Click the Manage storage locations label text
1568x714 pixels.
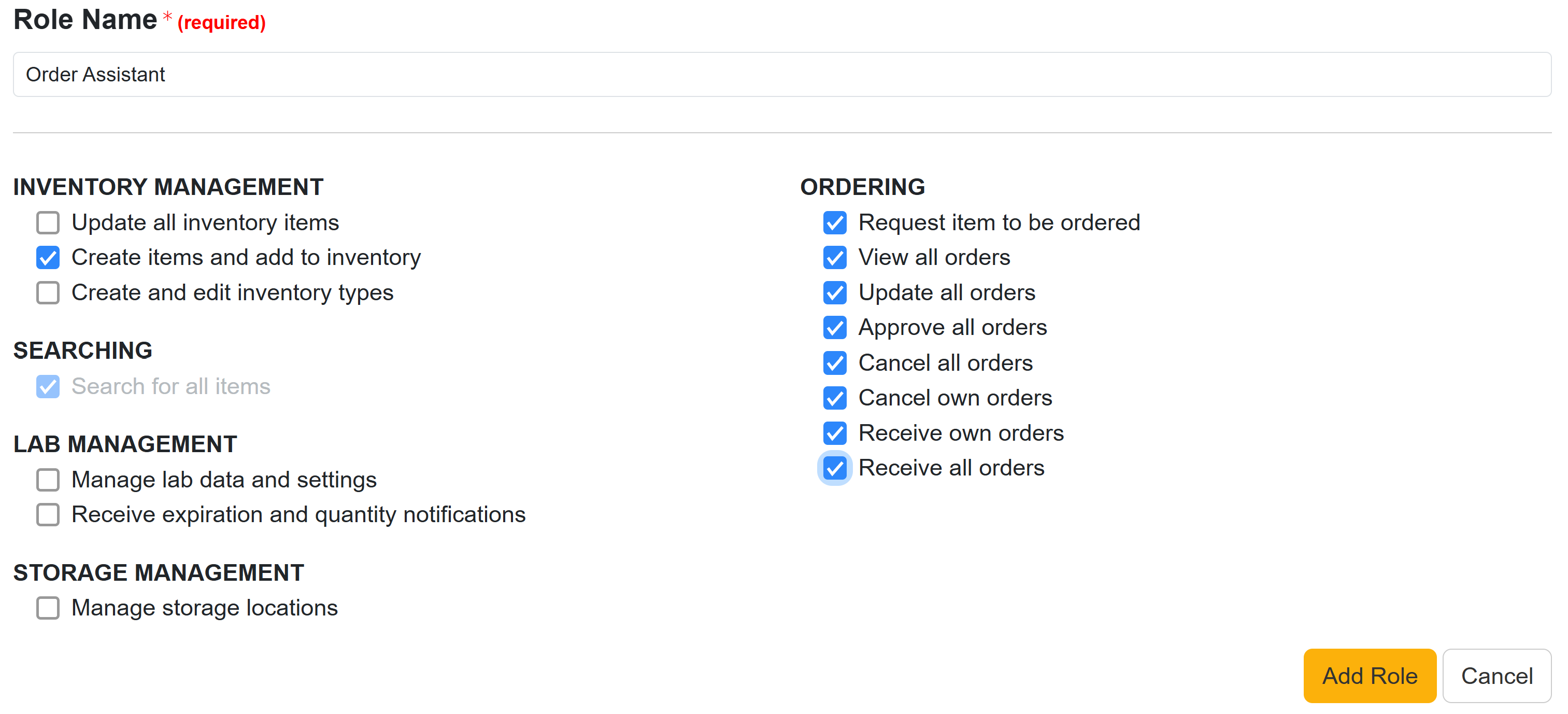tap(205, 608)
